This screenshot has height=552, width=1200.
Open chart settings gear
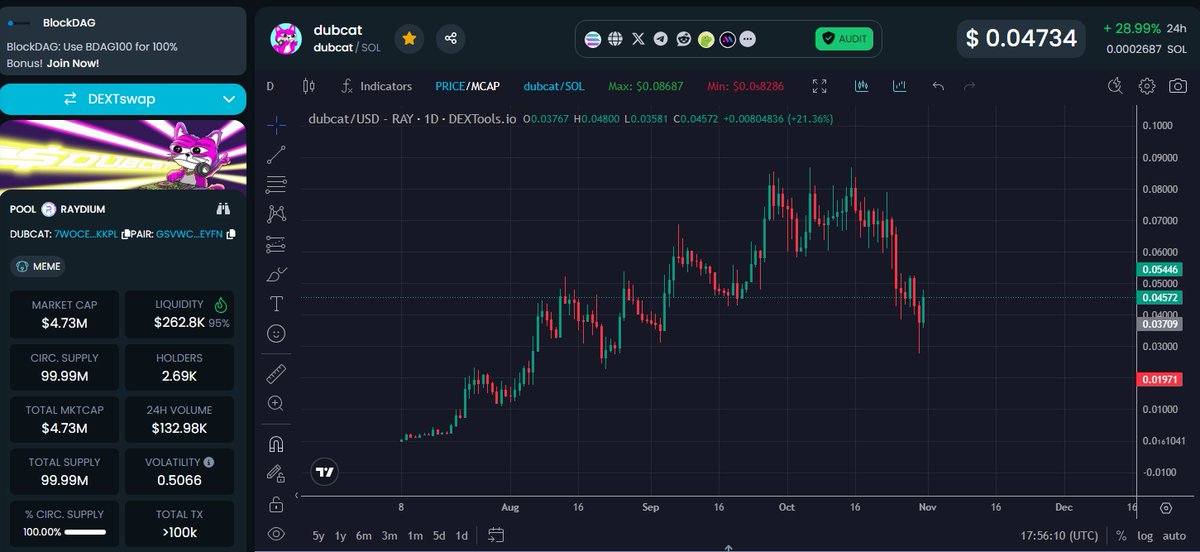pos(1148,86)
